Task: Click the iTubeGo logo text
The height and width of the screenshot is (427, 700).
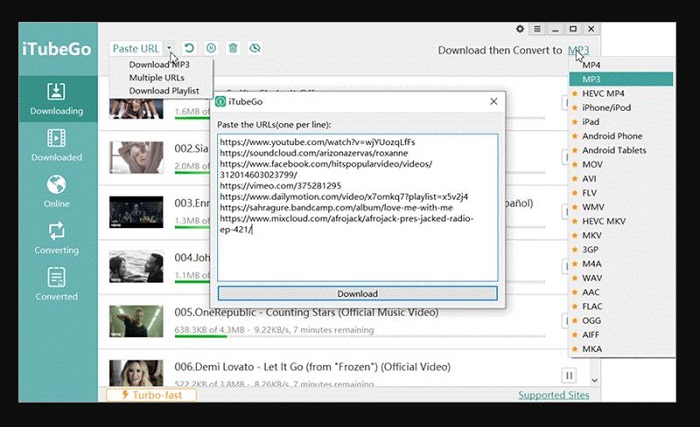Action: tap(57, 49)
